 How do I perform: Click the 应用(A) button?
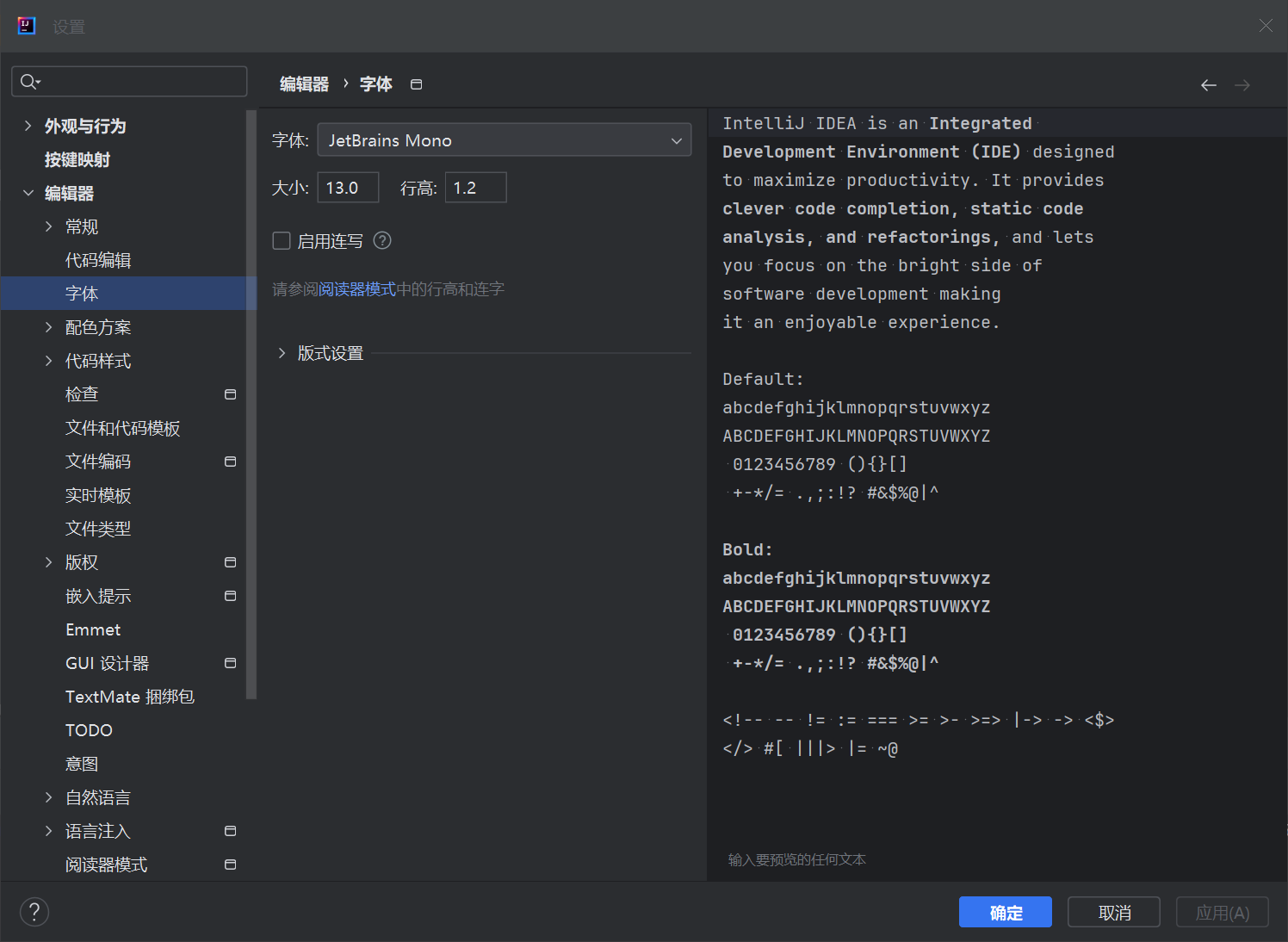1223,912
